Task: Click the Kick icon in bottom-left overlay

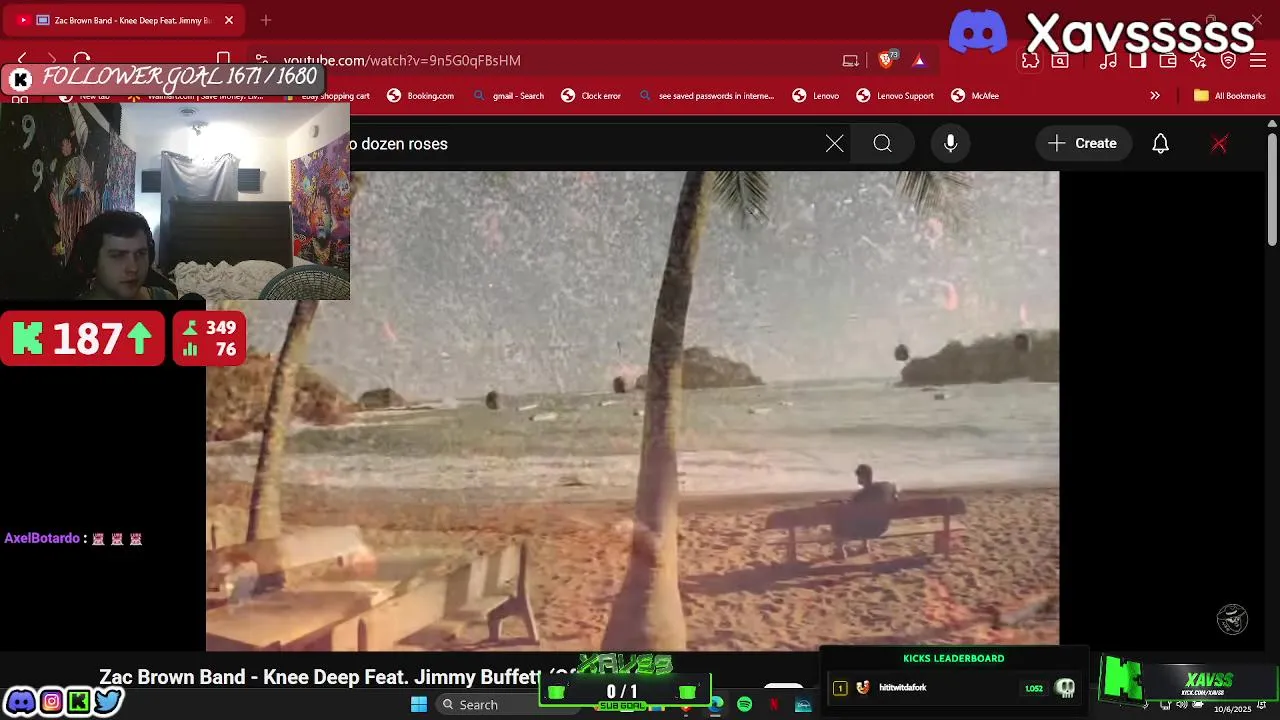Action: pyautogui.click(x=79, y=702)
